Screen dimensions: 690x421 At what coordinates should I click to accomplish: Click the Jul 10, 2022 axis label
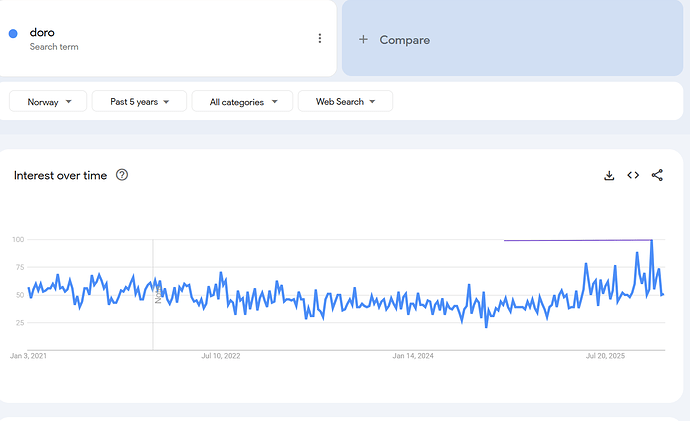tap(220, 356)
